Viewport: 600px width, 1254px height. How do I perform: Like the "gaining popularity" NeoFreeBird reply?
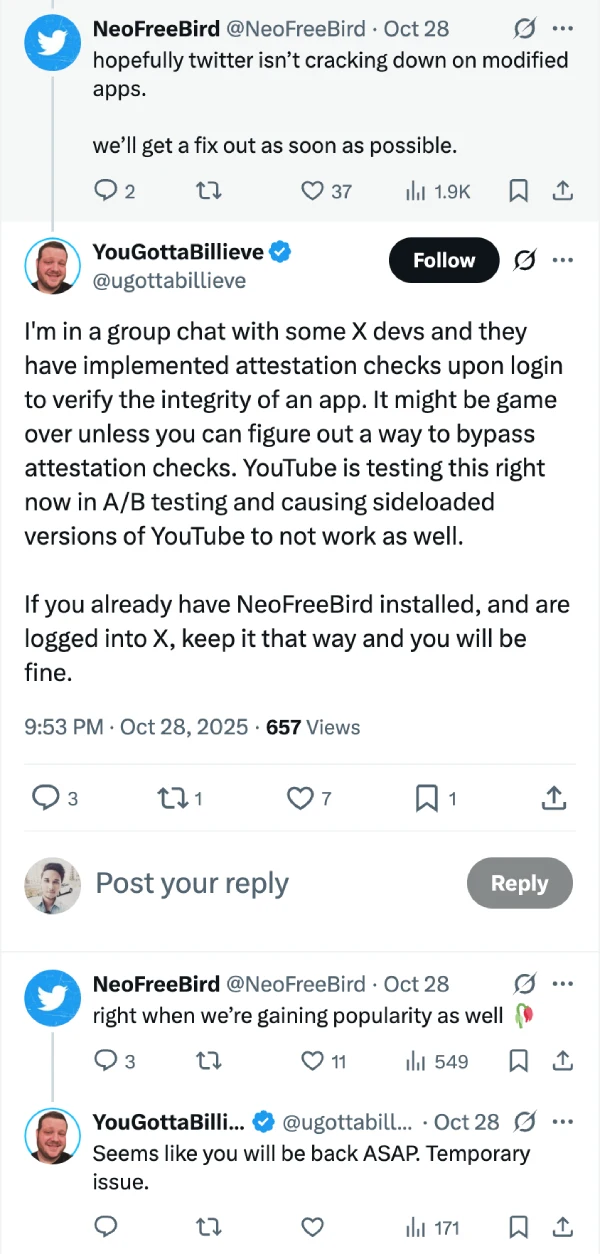click(313, 1061)
